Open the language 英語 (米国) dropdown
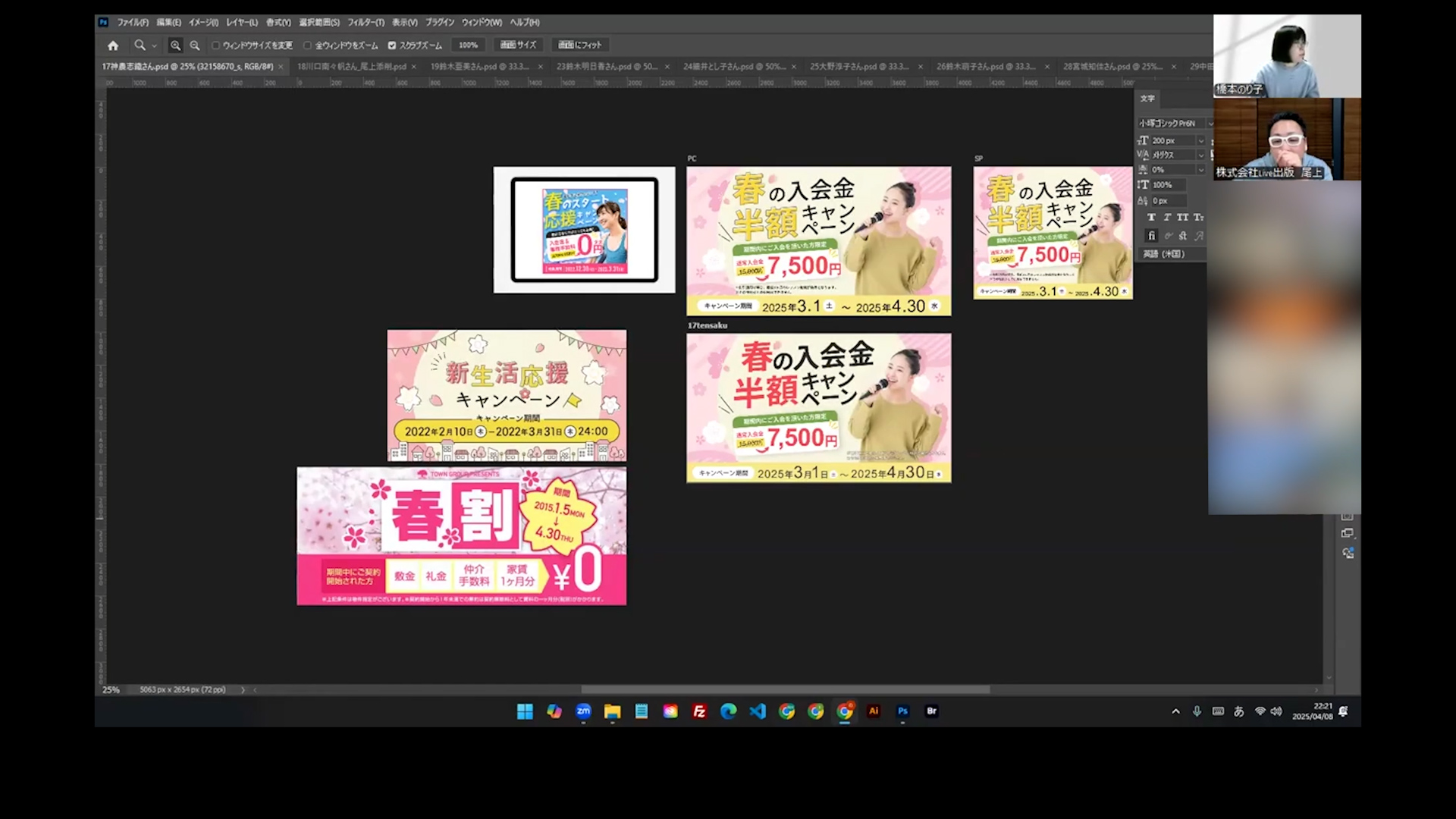This screenshot has width=1456, height=819. coord(1172,254)
